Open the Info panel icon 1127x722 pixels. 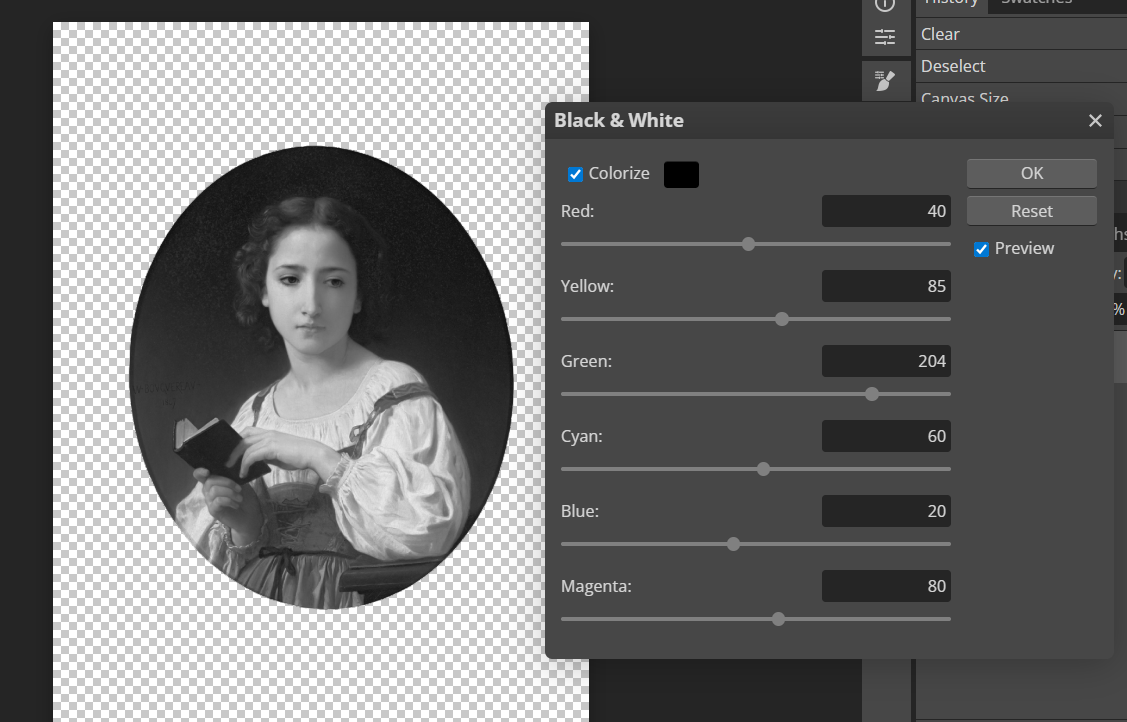[885, 5]
